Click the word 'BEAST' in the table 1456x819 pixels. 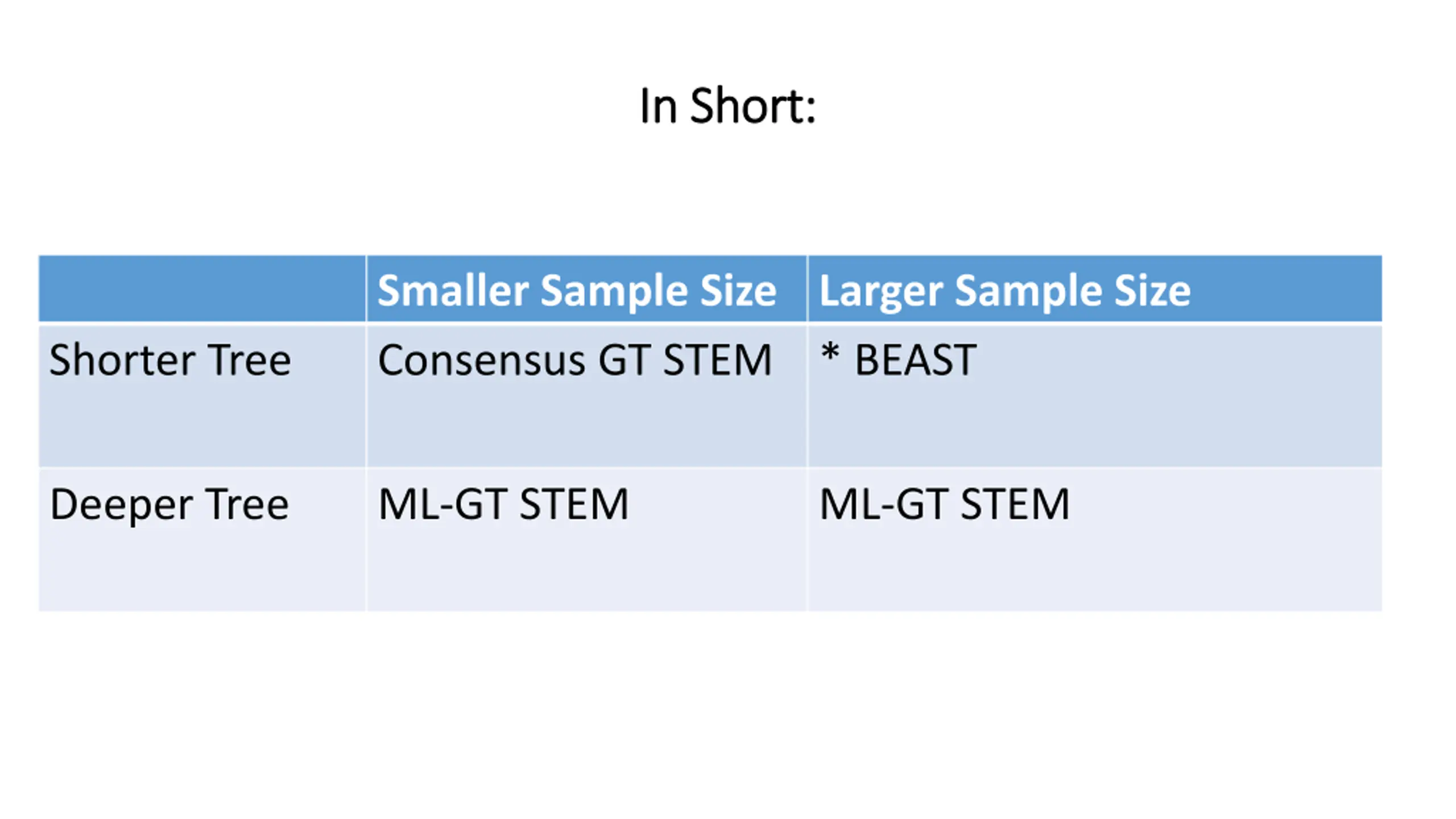click(916, 360)
